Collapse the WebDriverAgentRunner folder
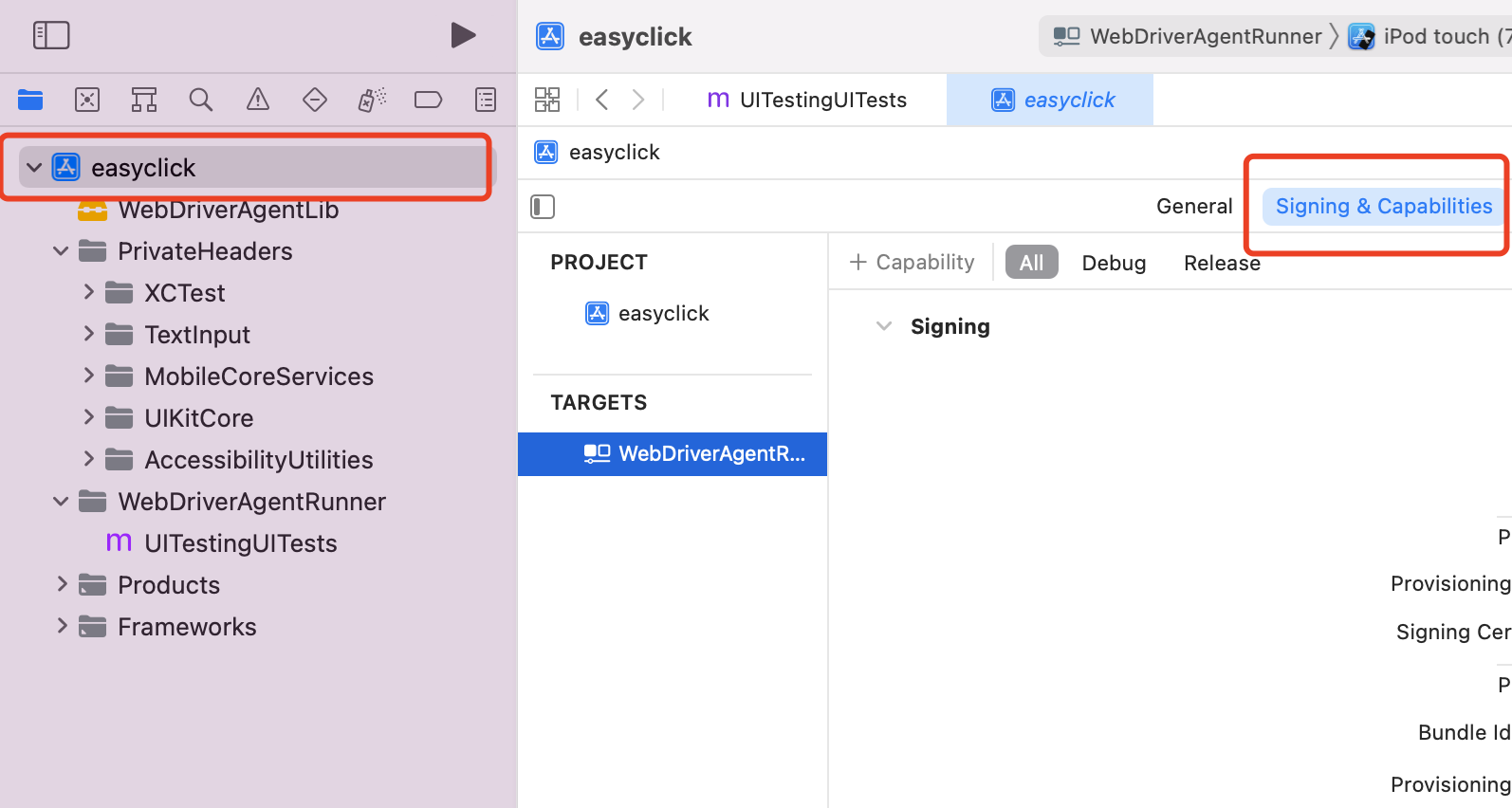This screenshot has height=808, width=1512. (x=61, y=502)
